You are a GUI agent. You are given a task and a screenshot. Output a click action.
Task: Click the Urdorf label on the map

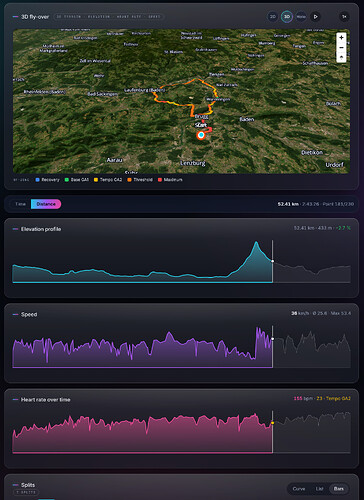click(x=334, y=165)
